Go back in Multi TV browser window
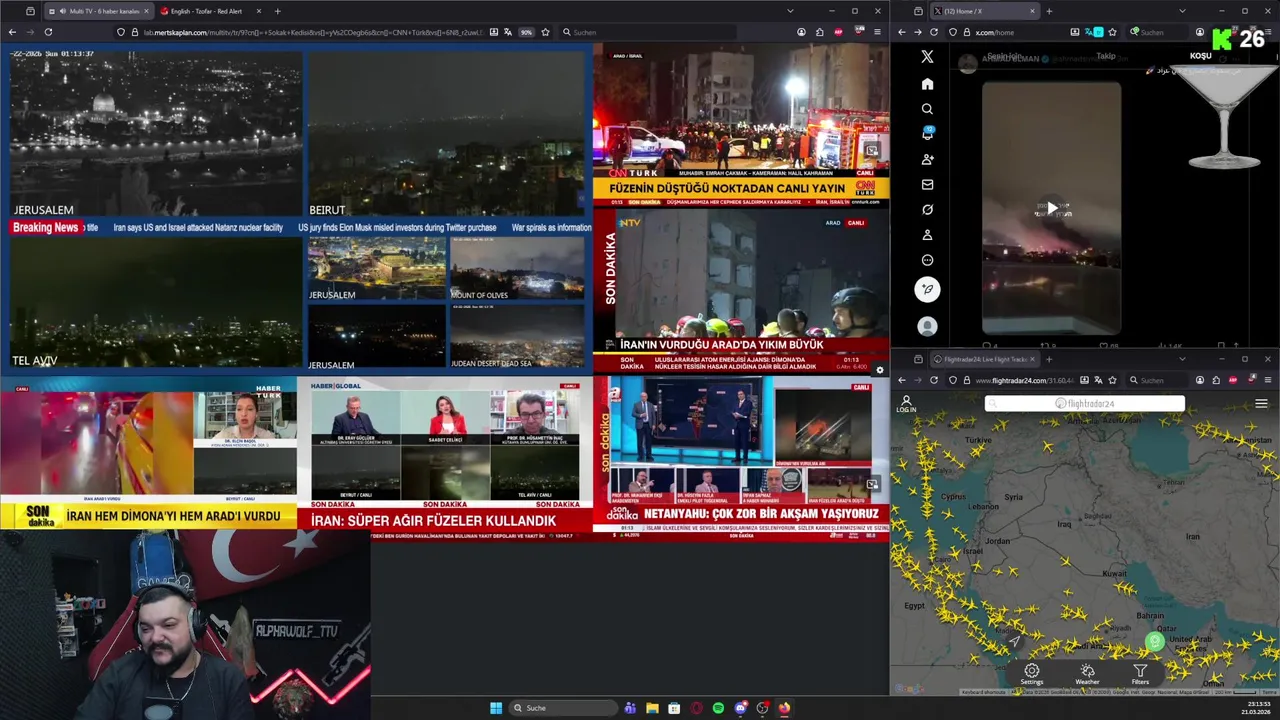The width and height of the screenshot is (1280, 720). (x=12, y=32)
